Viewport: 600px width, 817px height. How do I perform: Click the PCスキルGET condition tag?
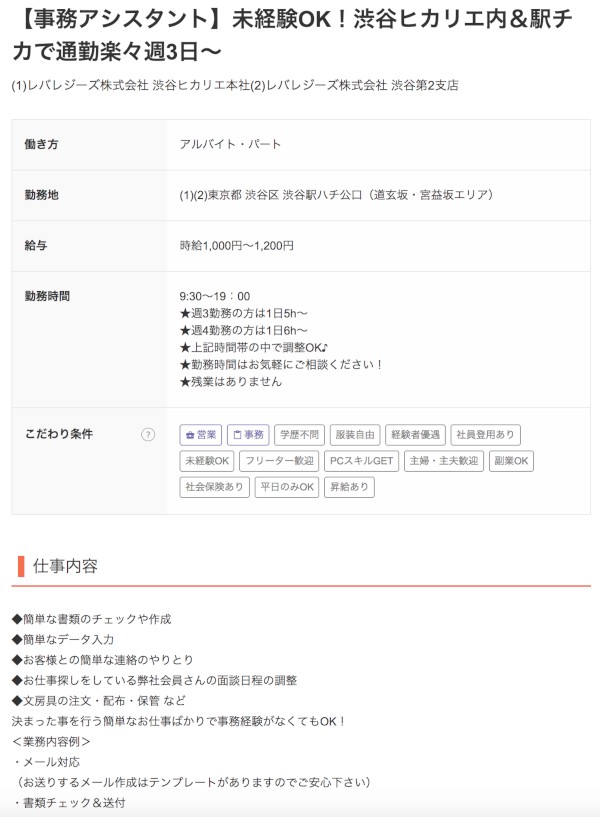coord(361,461)
